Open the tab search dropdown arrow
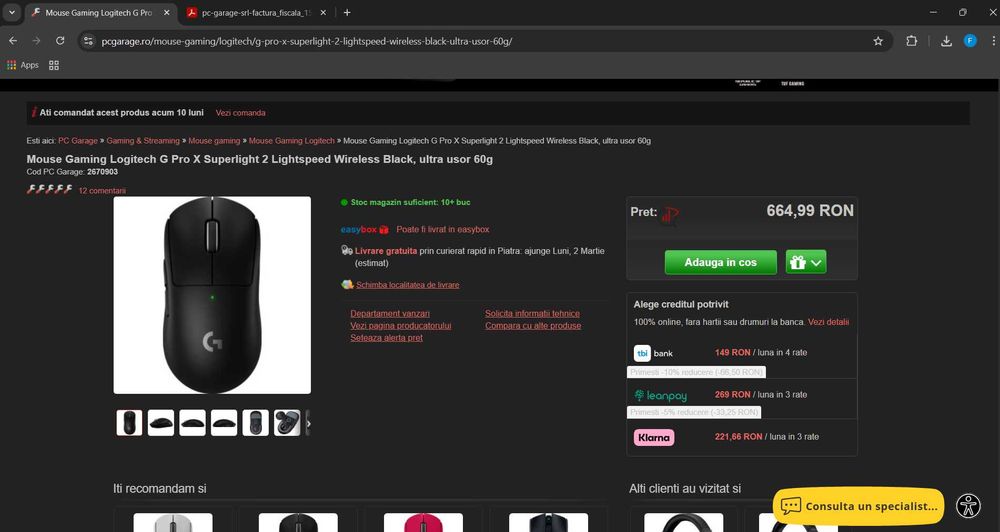The height and width of the screenshot is (532, 1000). click(x=11, y=12)
